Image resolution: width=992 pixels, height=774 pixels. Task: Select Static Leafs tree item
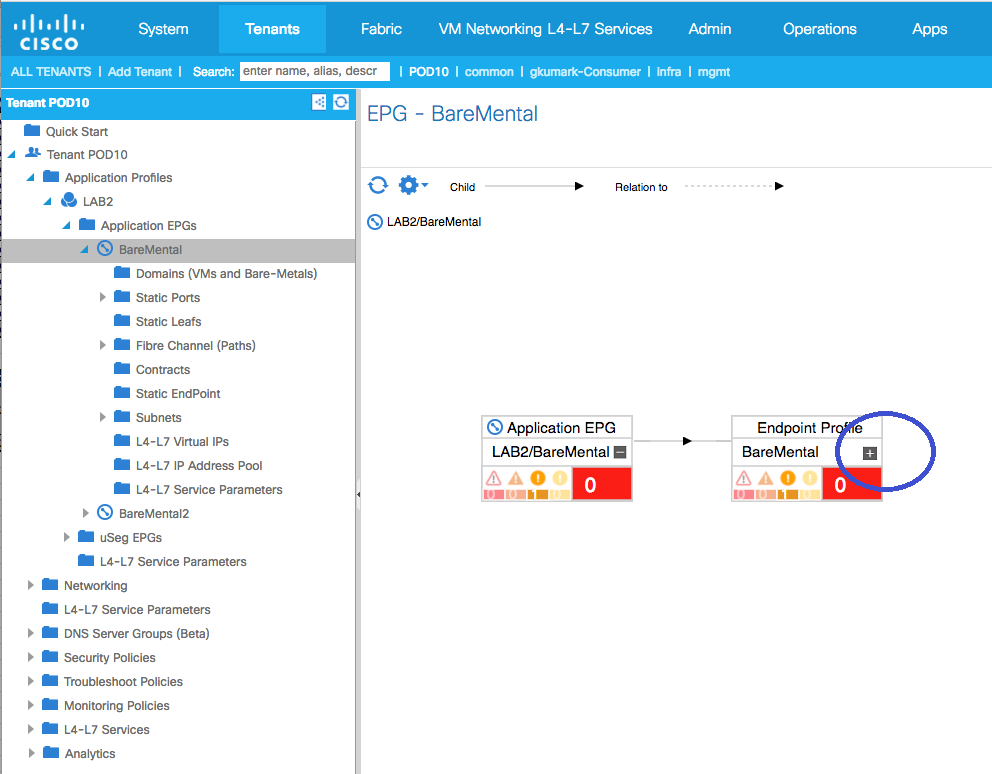coord(168,322)
